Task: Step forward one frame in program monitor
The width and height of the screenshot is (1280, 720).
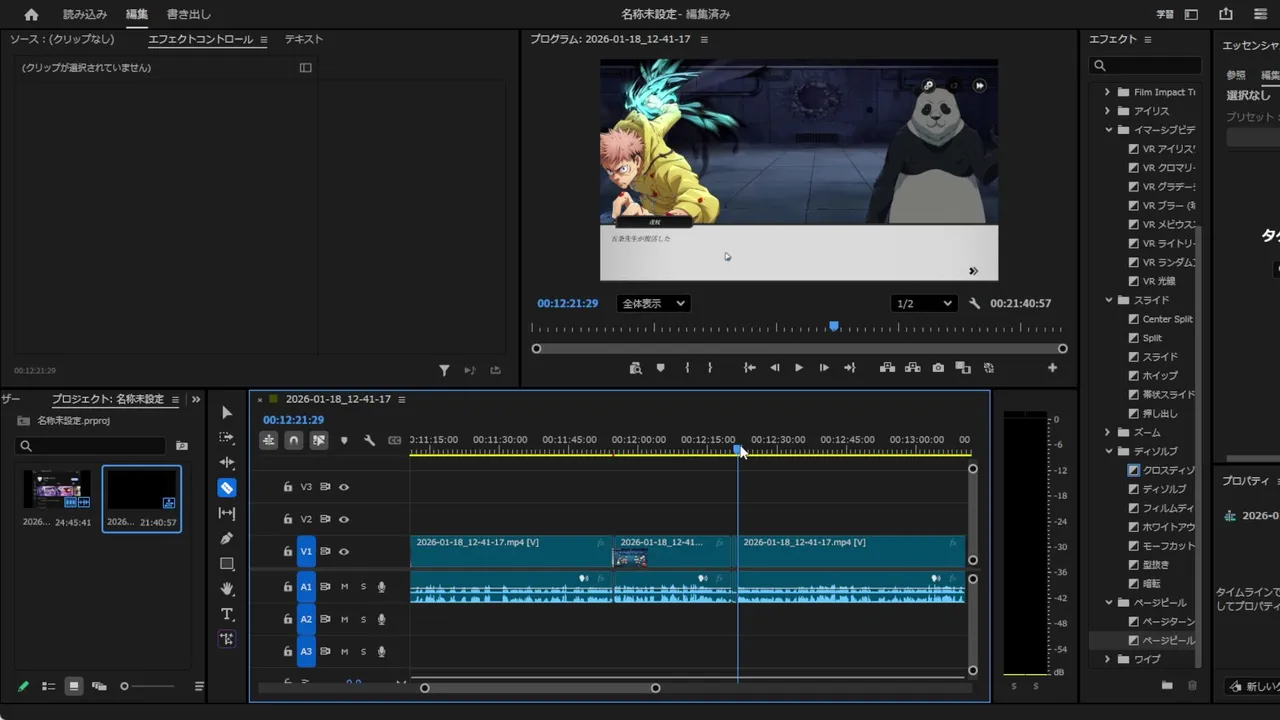Action: (823, 368)
